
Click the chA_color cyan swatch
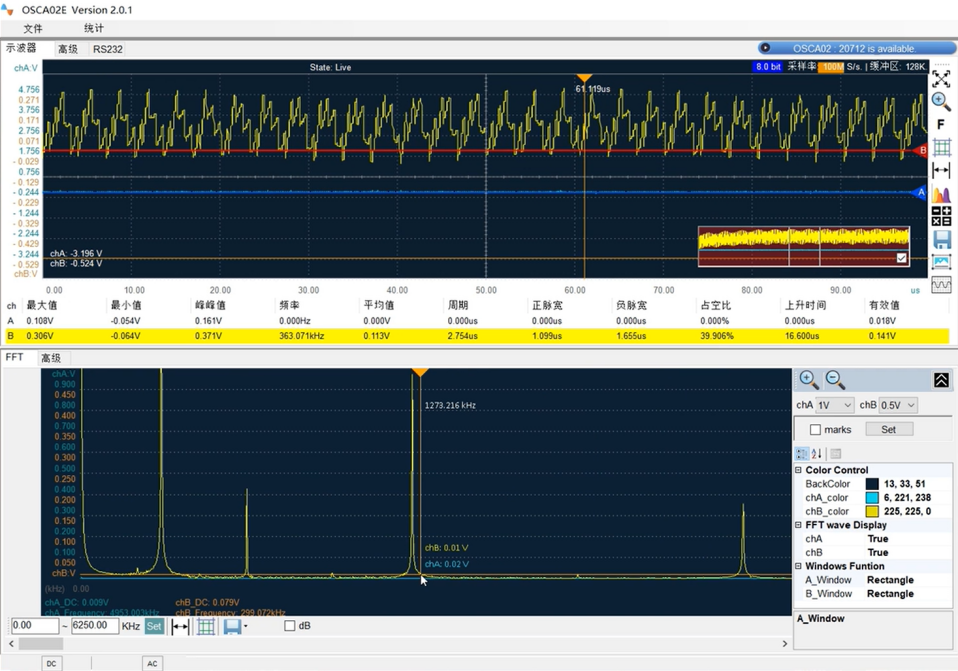pos(872,497)
